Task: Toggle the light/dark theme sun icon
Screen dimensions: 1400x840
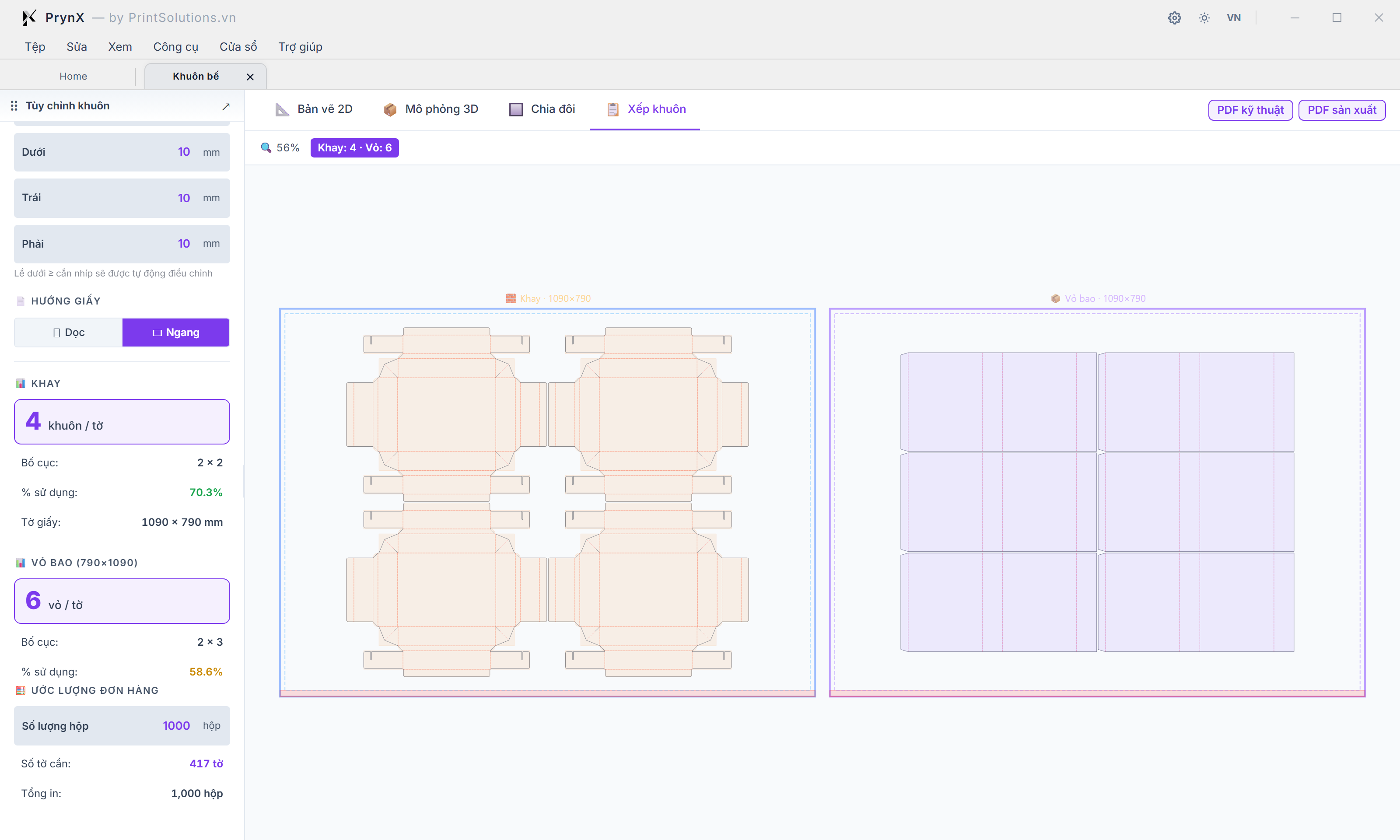Action: 1204,17
